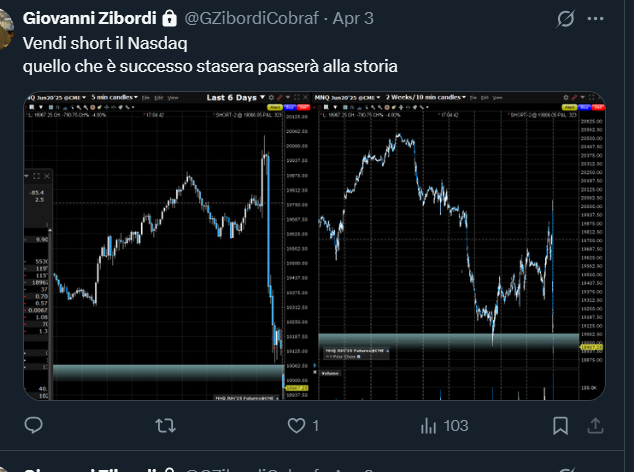Click the share tweet icon

(x=597, y=426)
